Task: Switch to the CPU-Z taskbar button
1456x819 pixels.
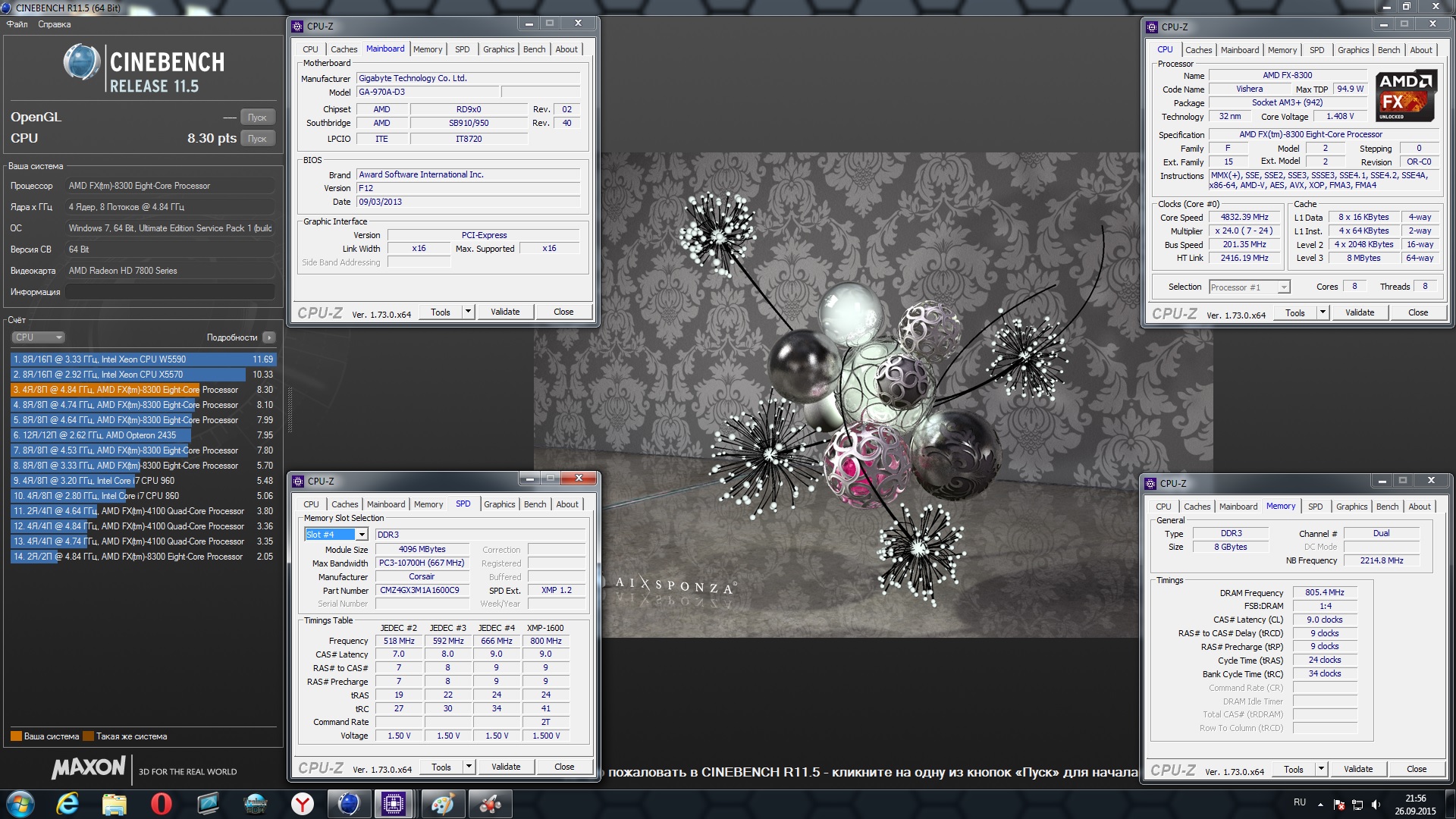Action: coord(394,804)
